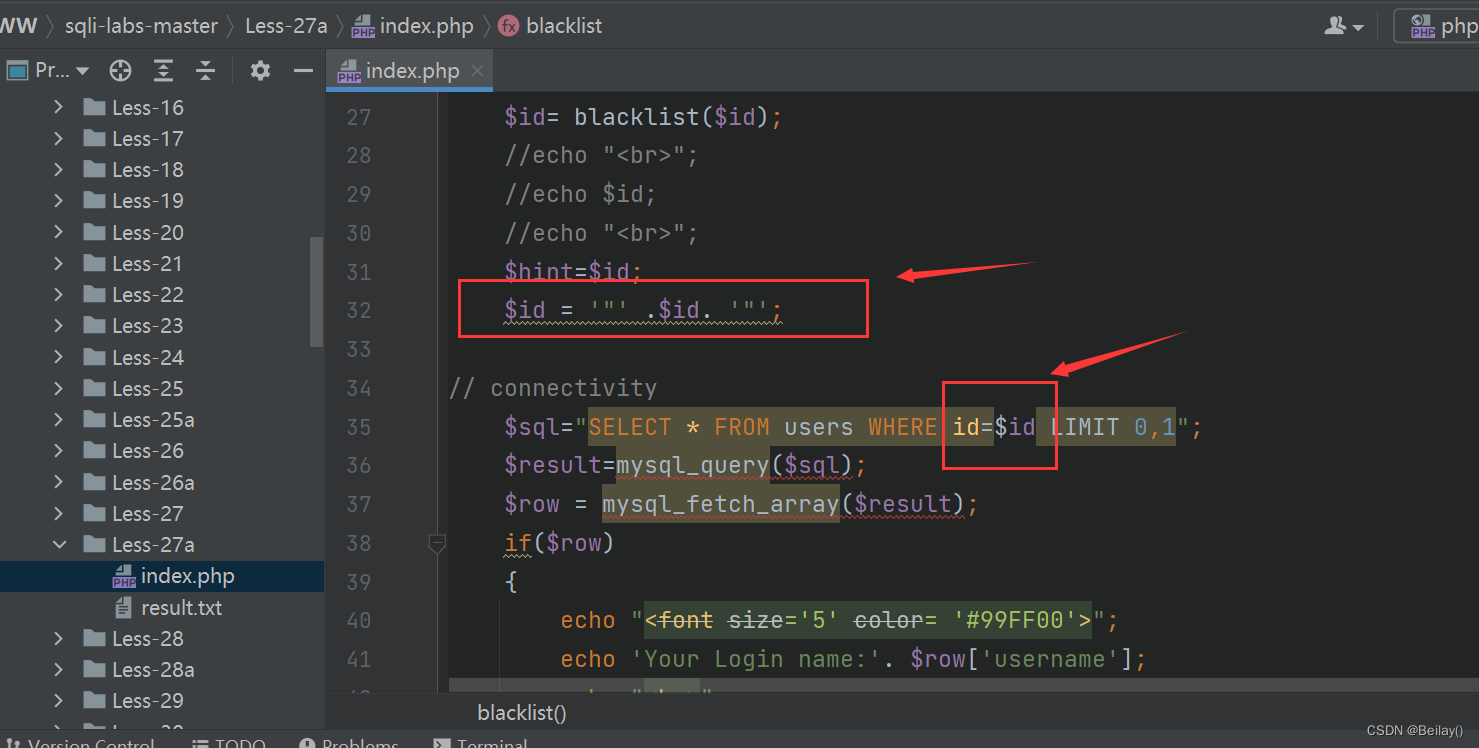The width and height of the screenshot is (1479, 748).
Task: Expand the Less-24 folder
Action: click(58, 357)
